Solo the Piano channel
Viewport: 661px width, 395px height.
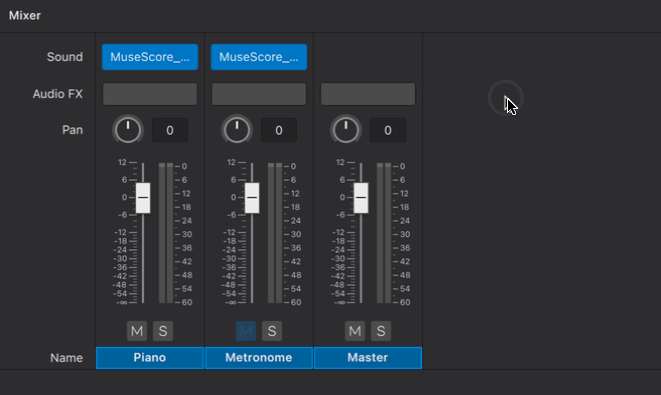point(163,331)
